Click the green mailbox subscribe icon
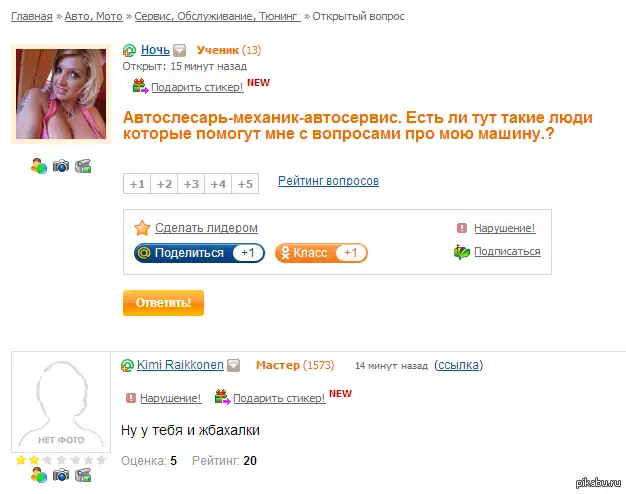626x494 pixels. (462, 252)
